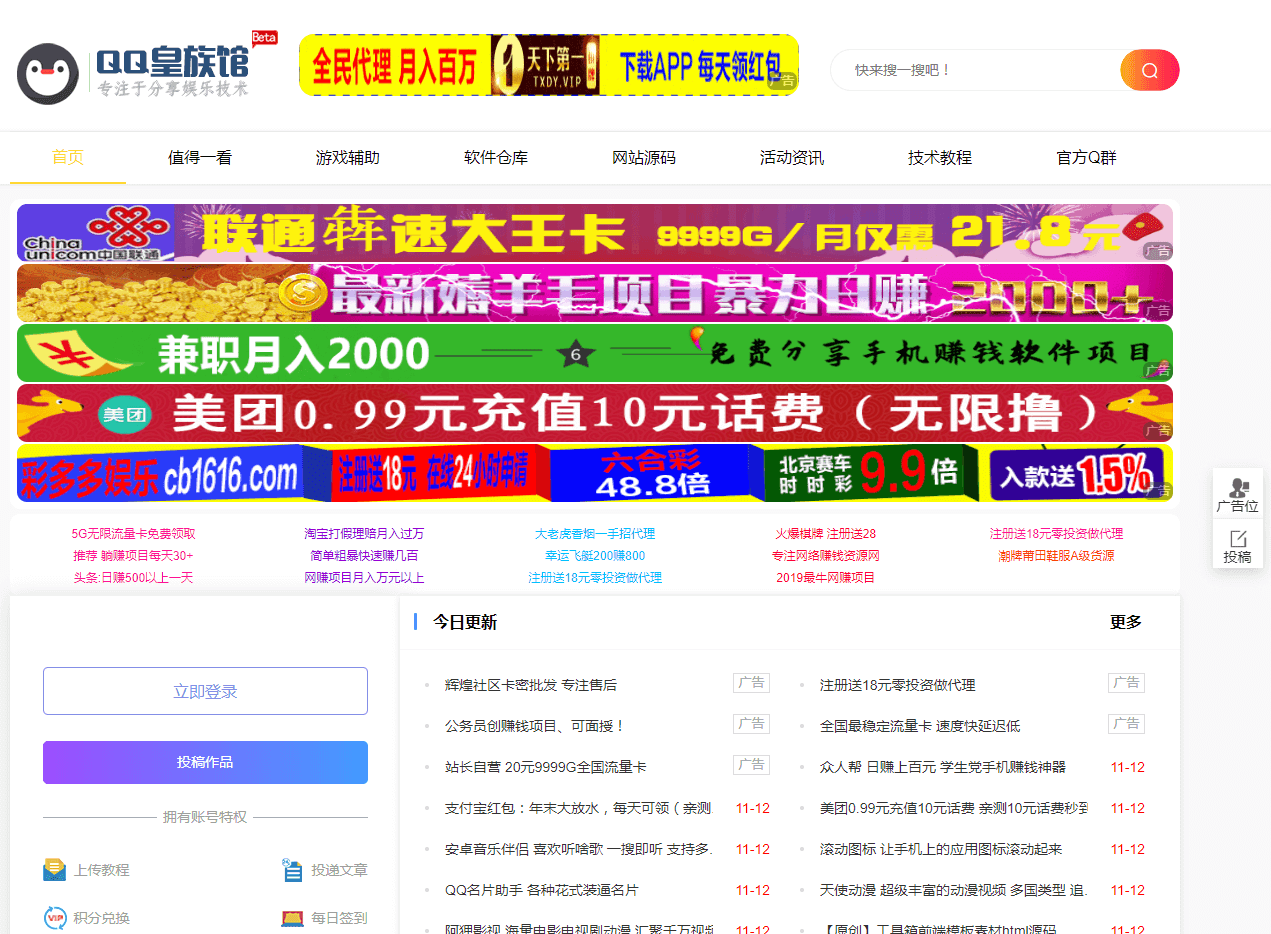Click the 每日签到 icon
The width and height of the screenshot is (1271, 934).
pos(292,917)
